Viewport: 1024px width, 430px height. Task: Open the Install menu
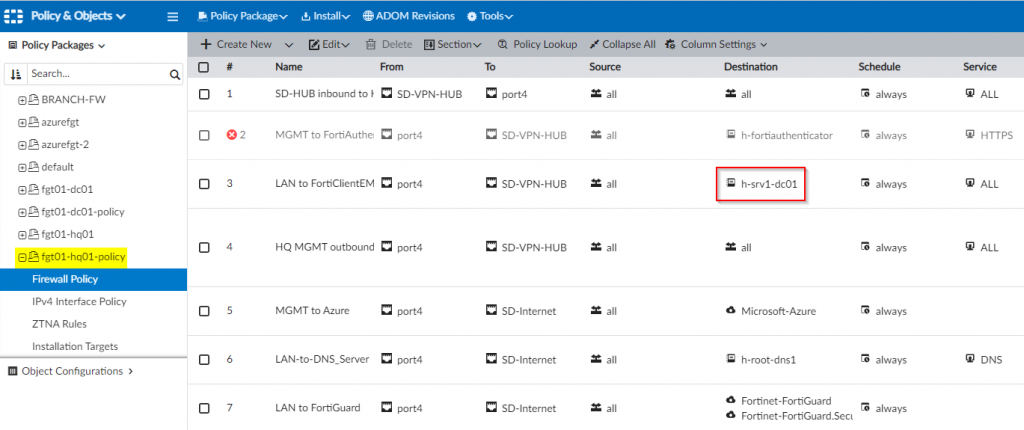325,16
